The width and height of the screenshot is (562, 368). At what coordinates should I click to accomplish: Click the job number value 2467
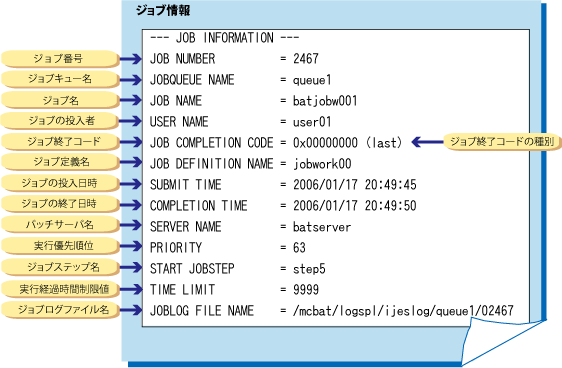306,58
